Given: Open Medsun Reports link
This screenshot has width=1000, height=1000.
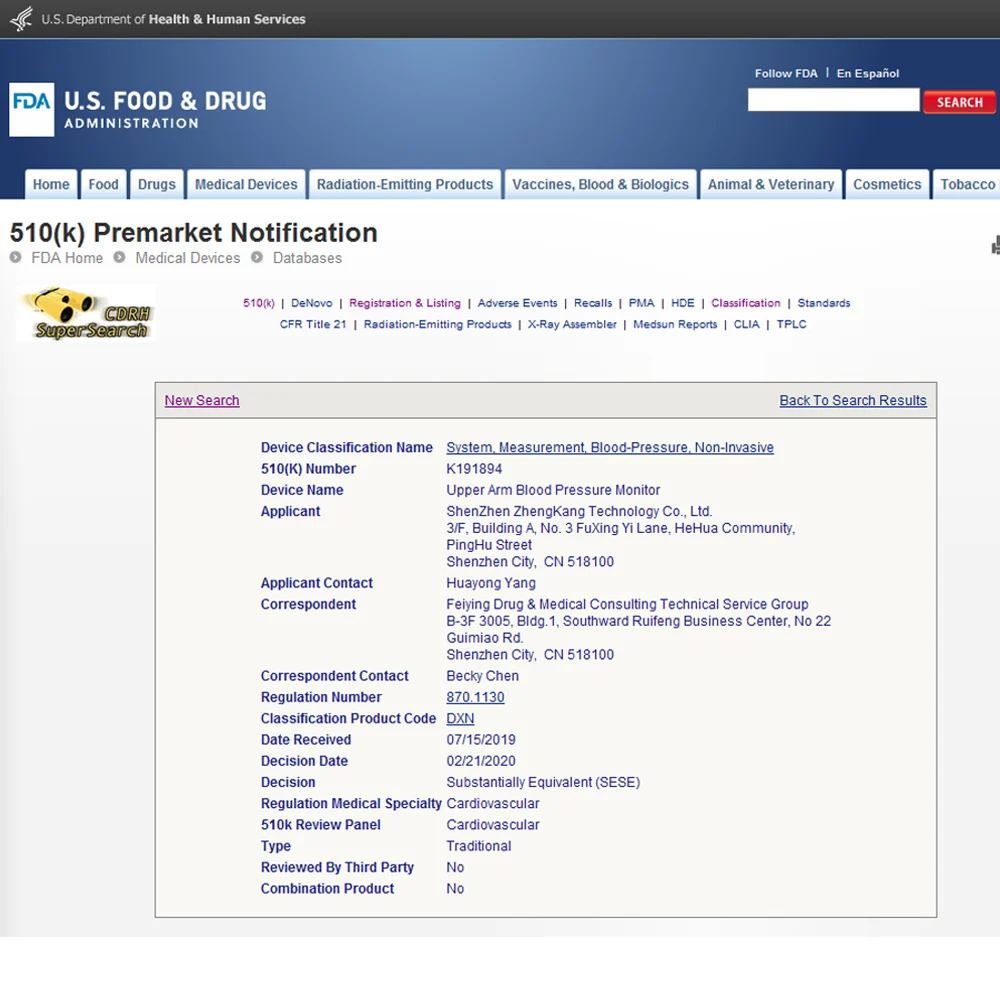Looking at the screenshot, I should pyautogui.click(x=675, y=324).
